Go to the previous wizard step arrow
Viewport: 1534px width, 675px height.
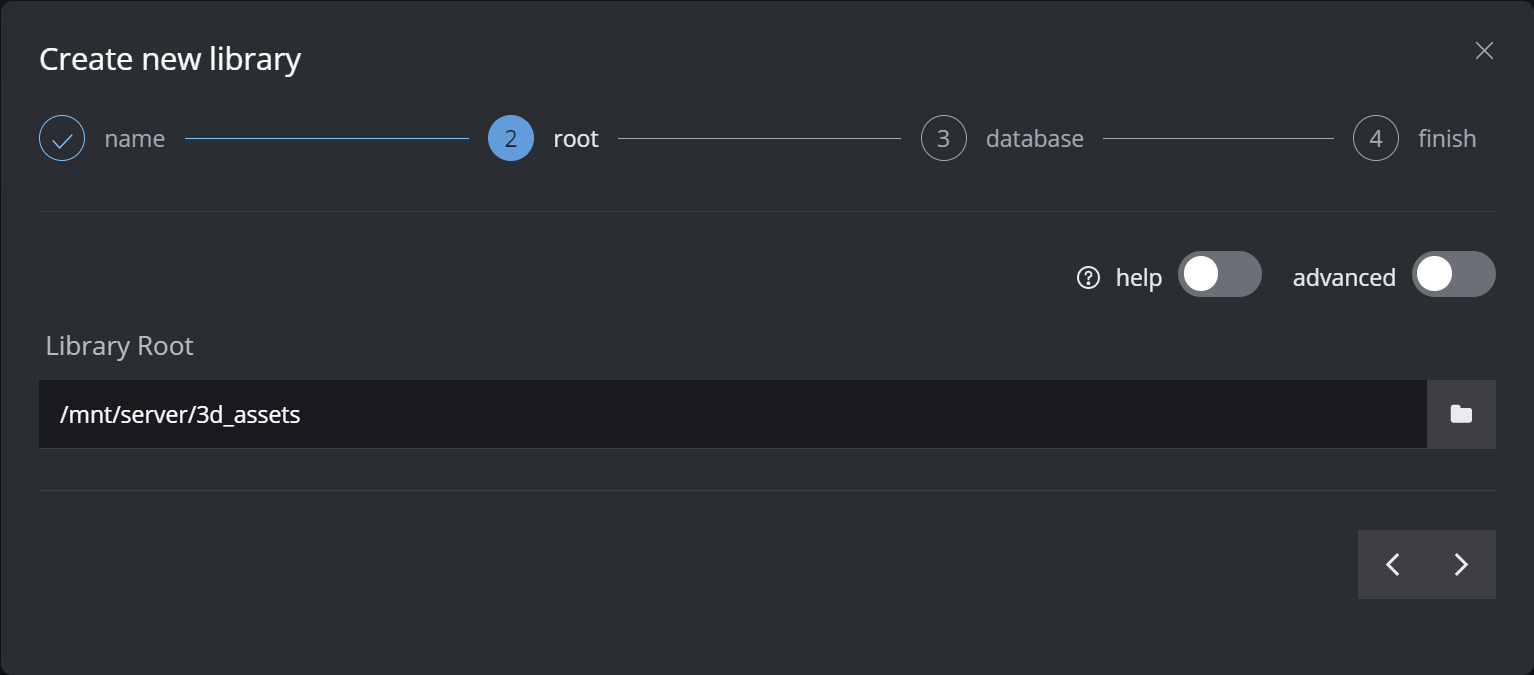coord(1392,565)
